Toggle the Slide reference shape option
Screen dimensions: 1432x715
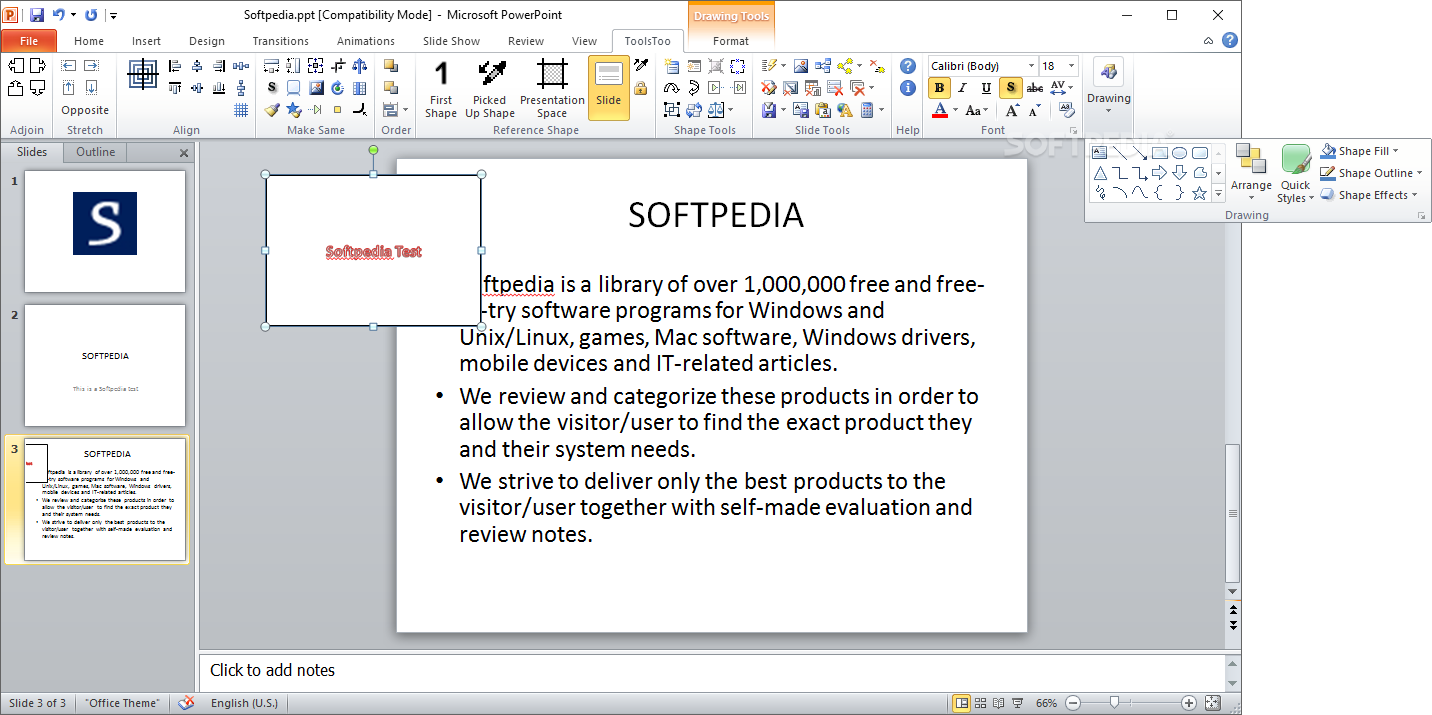tap(609, 89)
